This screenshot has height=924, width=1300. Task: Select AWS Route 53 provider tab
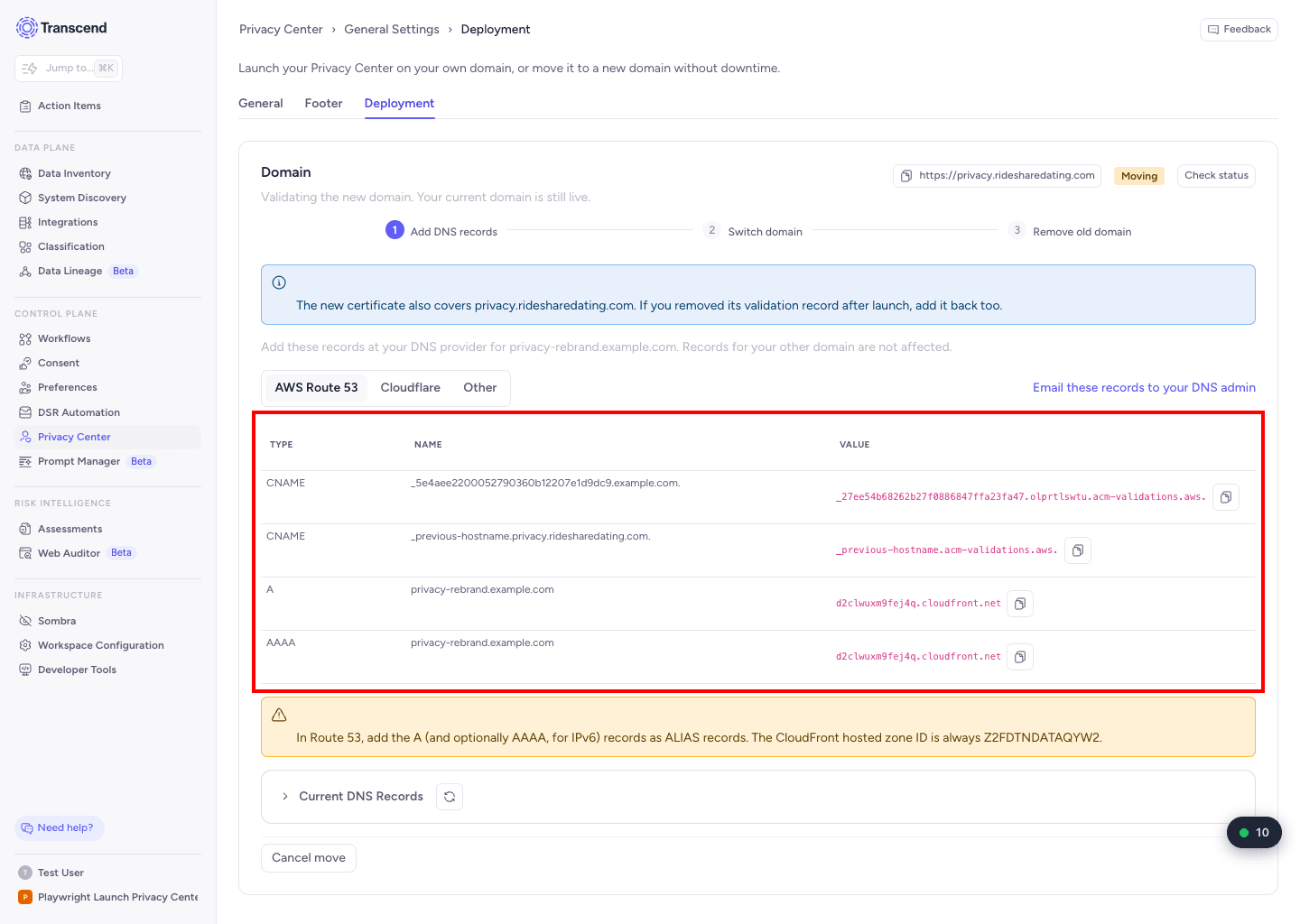coord(316,388)
